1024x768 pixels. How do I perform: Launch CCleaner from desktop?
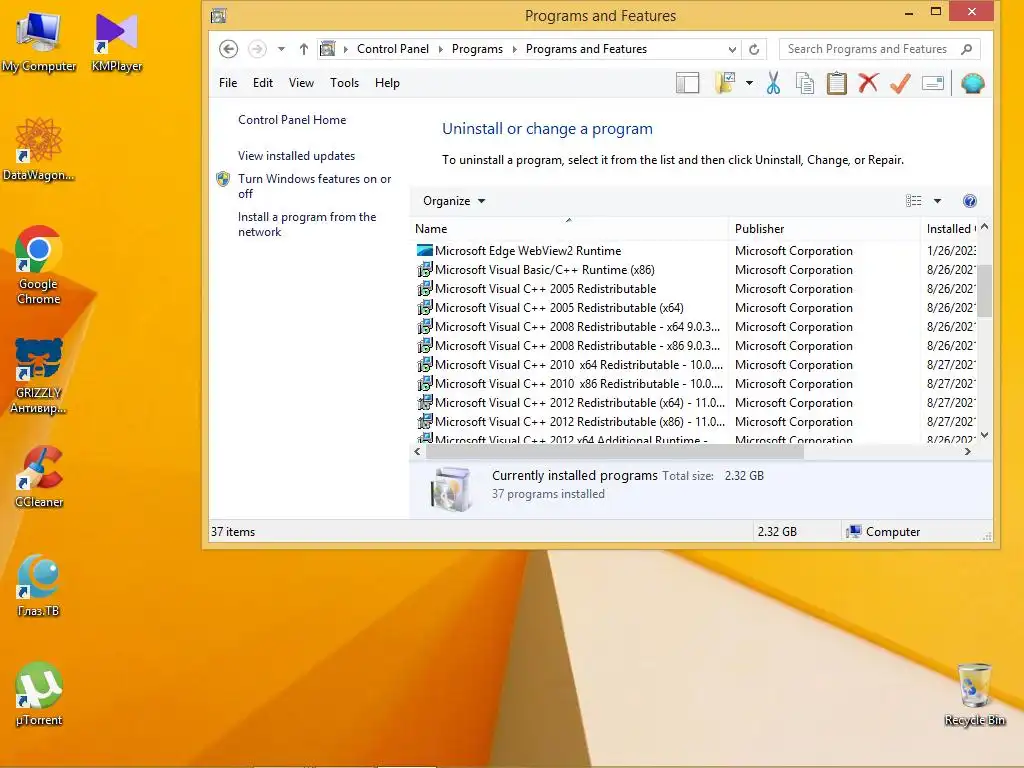click(x=39, y=477)
